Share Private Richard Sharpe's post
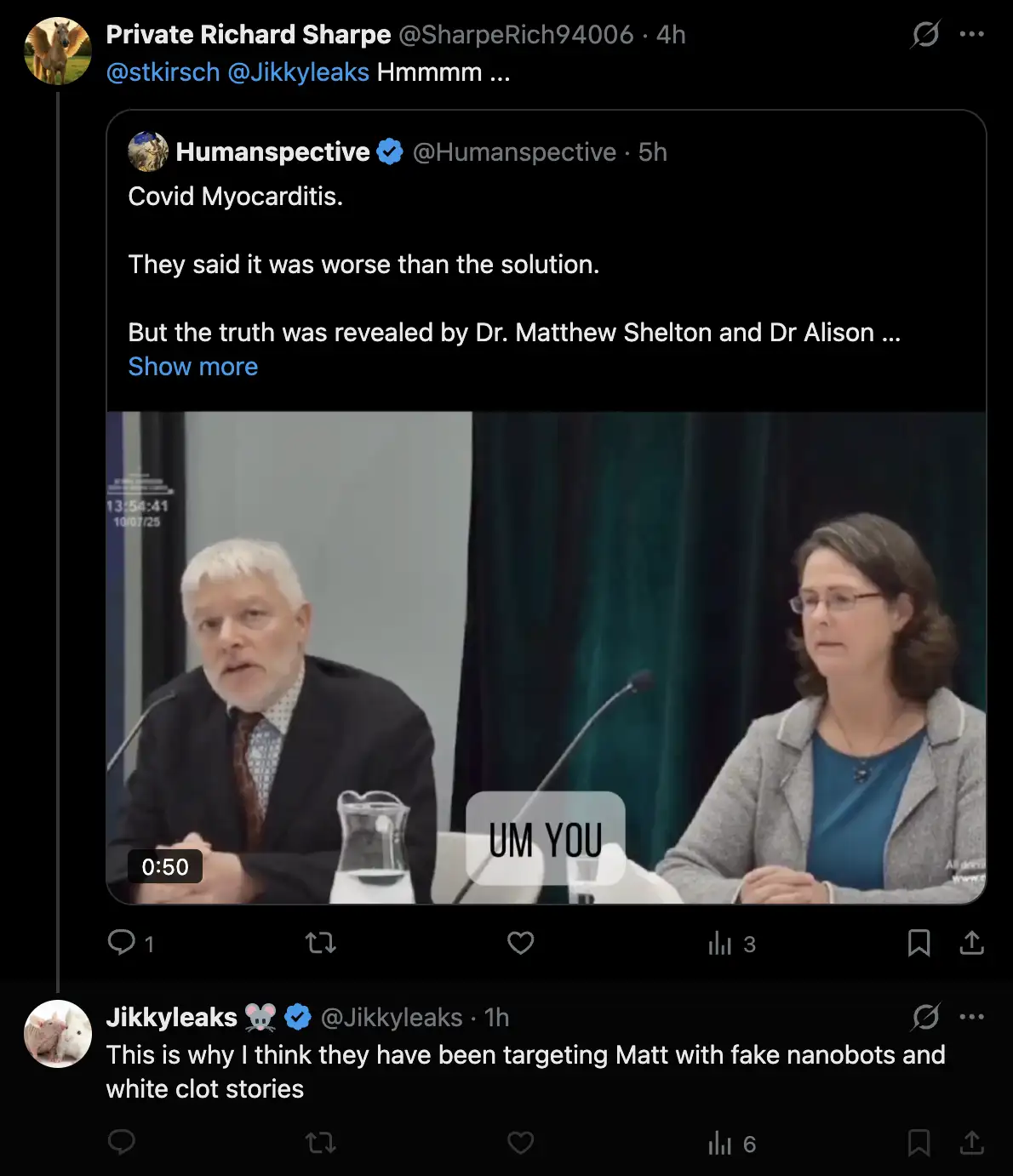 coord(971,943)
